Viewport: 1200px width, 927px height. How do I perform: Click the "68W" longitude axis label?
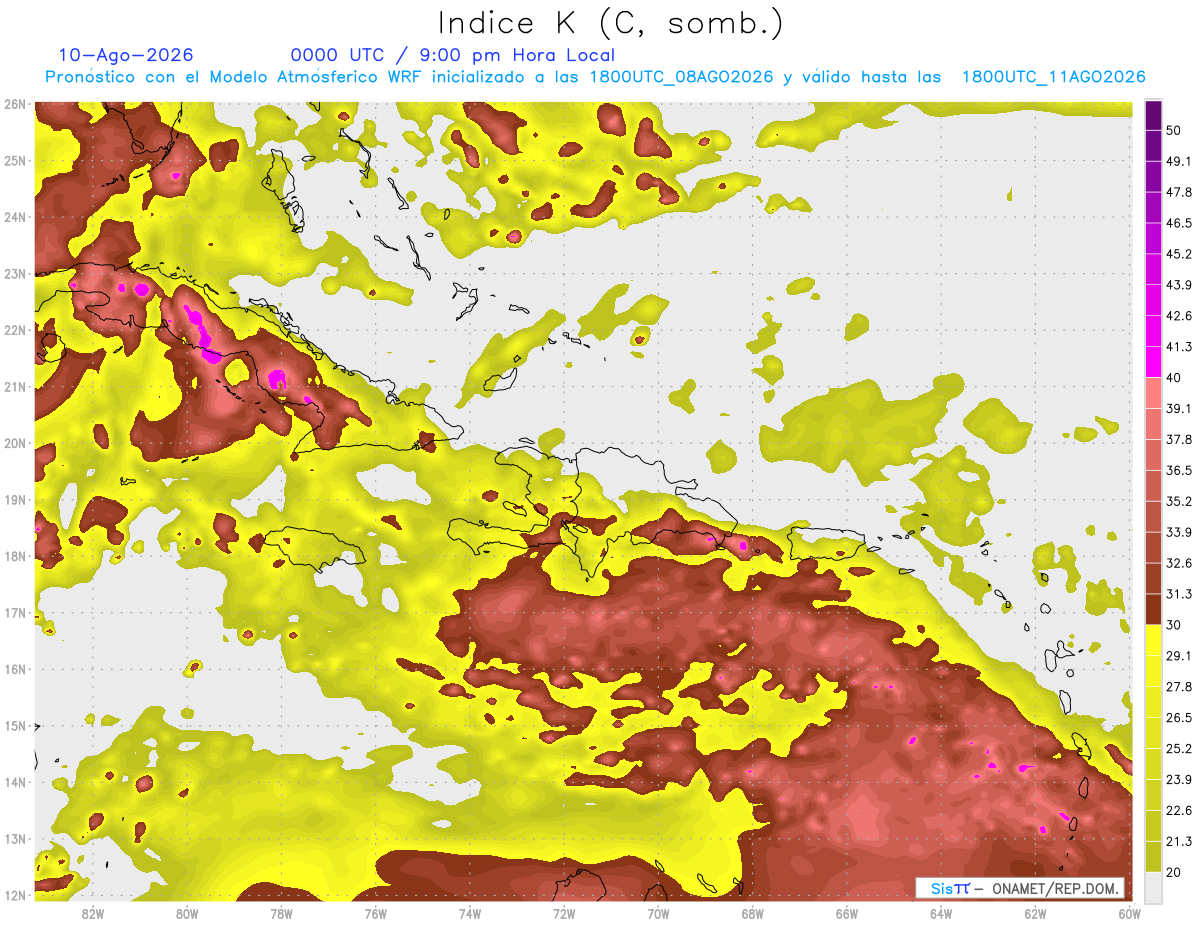pos(752,914)
